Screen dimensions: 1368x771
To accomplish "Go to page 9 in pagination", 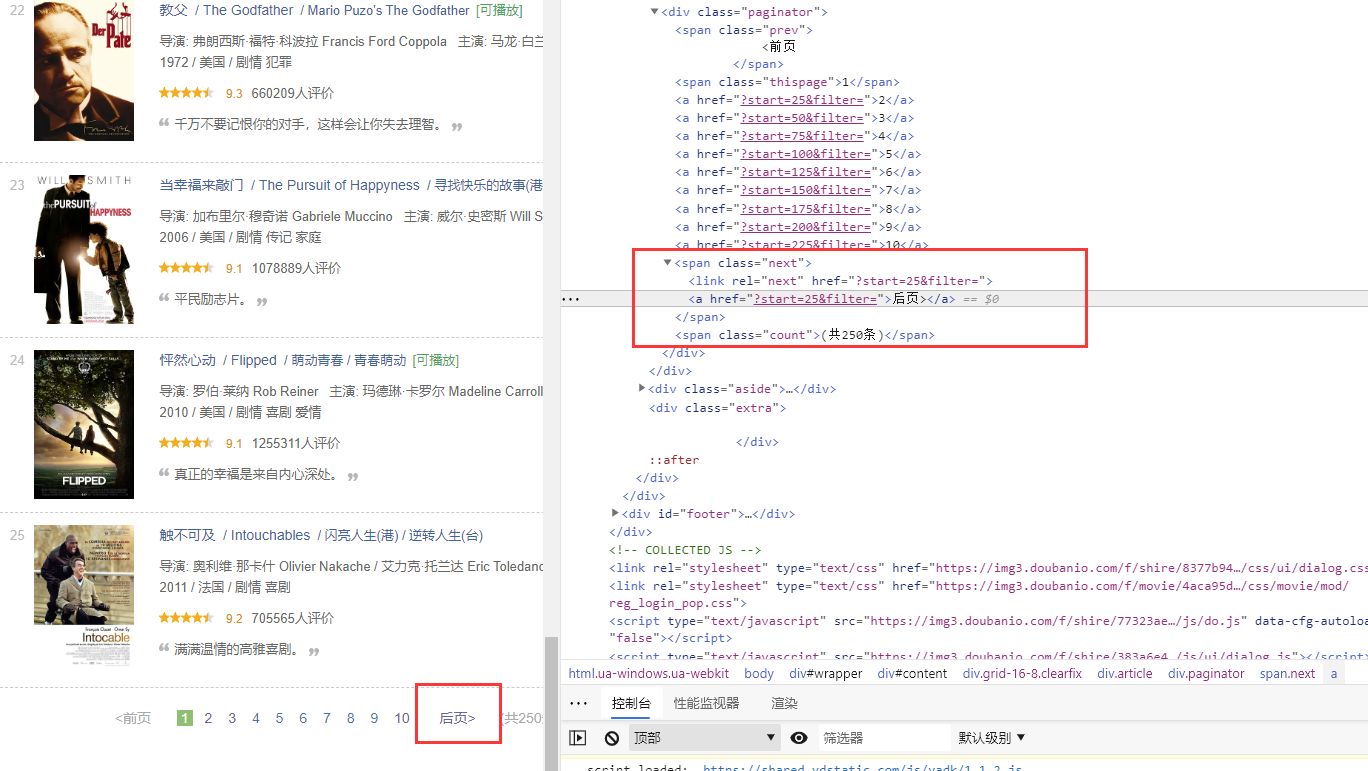I will 374,718.
